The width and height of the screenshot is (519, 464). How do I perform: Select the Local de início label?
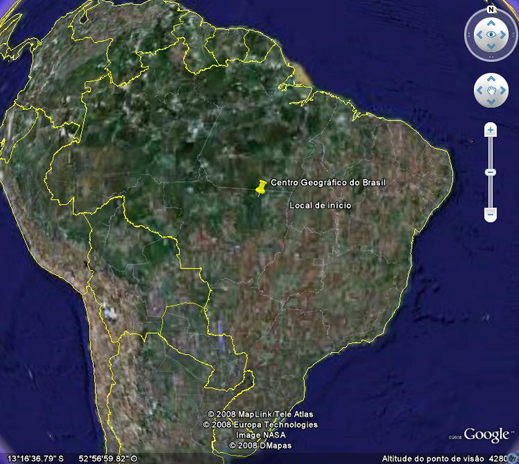coord(320,205)
